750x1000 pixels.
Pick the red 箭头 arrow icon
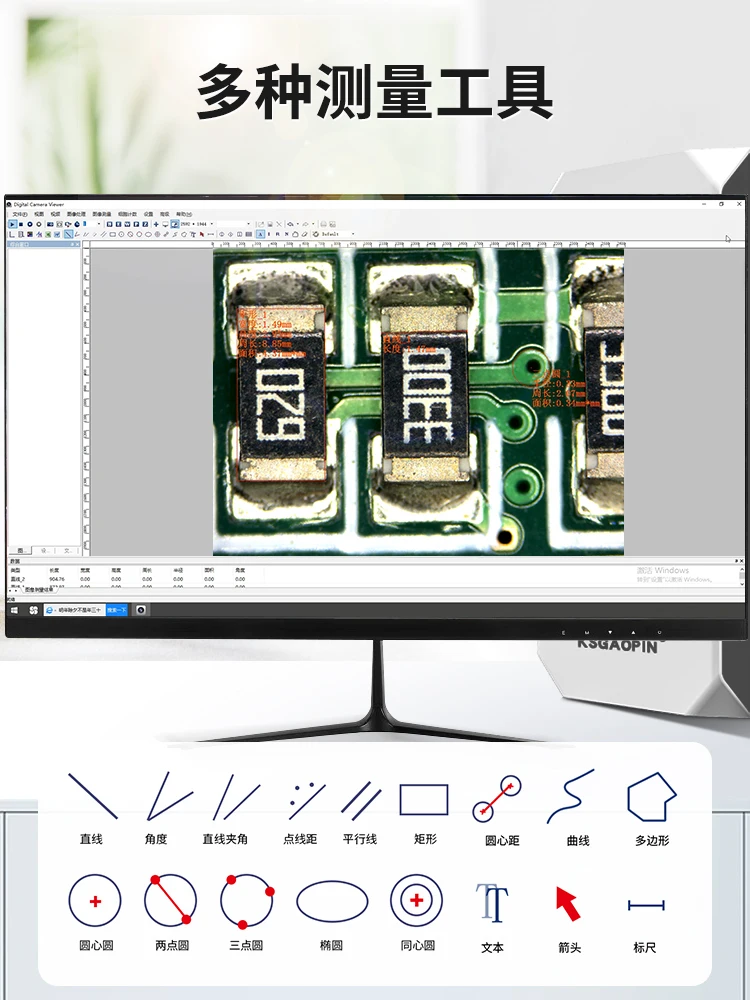[x=568, y=903]
